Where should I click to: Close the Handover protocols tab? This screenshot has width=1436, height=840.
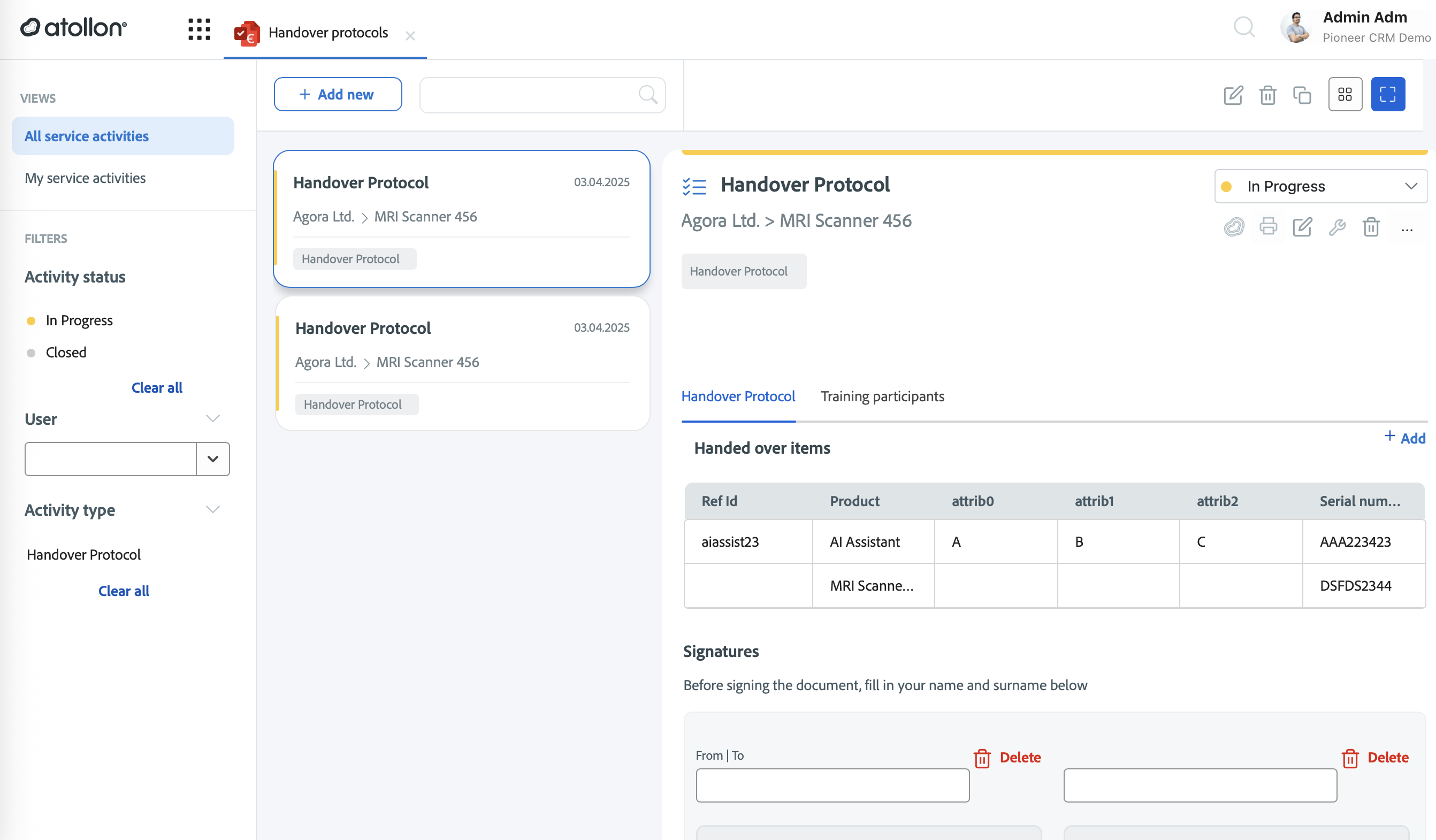[410, 36]
